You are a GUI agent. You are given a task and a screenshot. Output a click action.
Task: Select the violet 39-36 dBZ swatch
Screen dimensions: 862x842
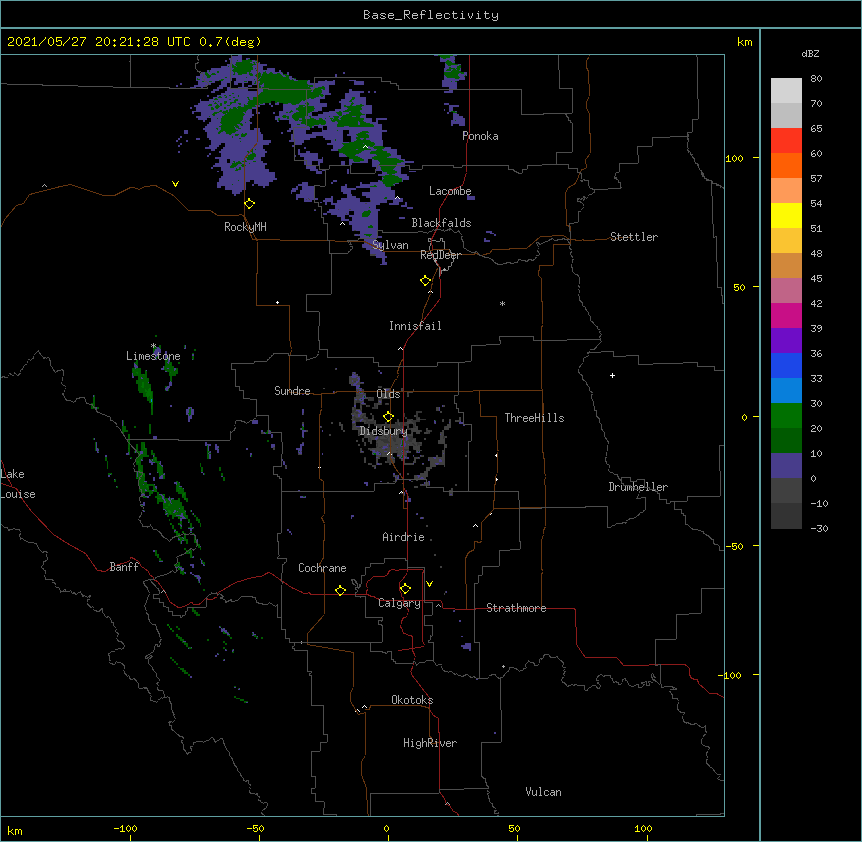[786, 341]
